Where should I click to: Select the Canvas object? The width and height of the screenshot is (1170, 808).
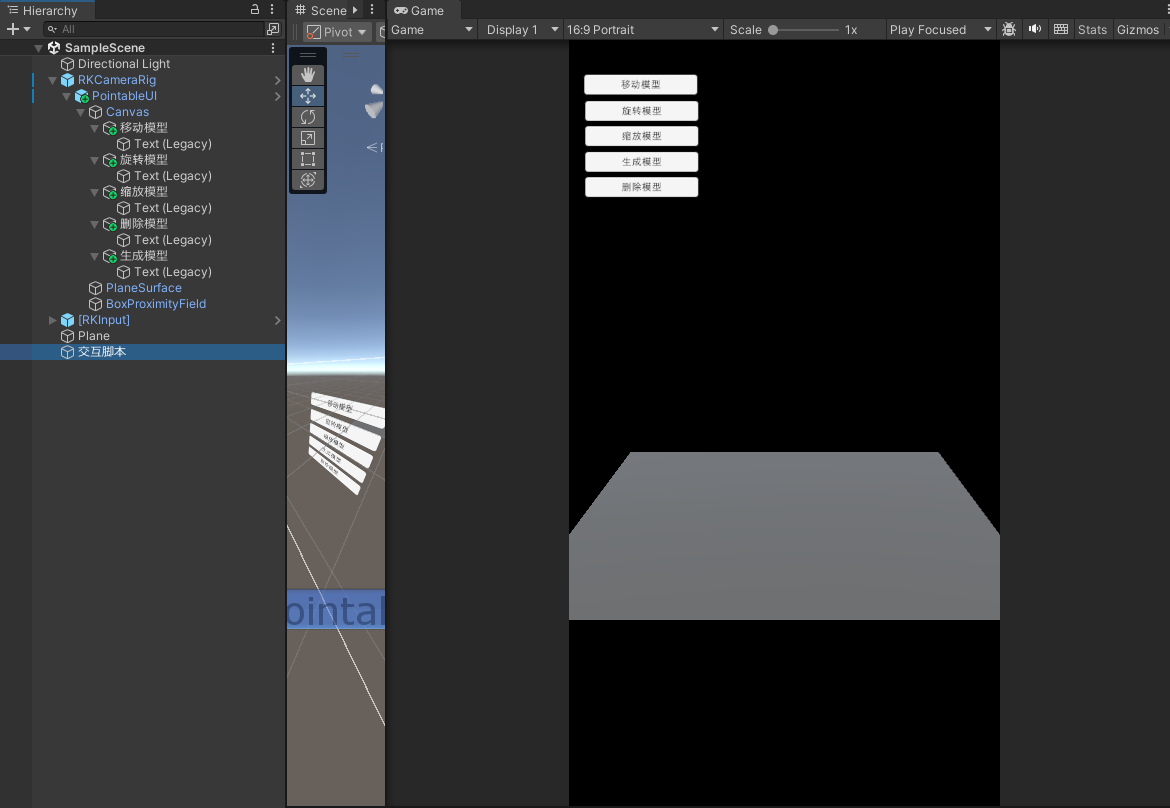pyautogui.click(x=127, y=112)
